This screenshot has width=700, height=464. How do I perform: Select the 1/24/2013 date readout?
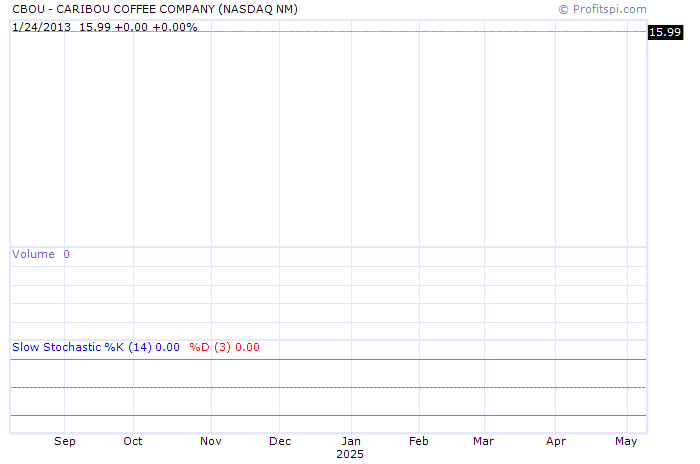point(42,27)
